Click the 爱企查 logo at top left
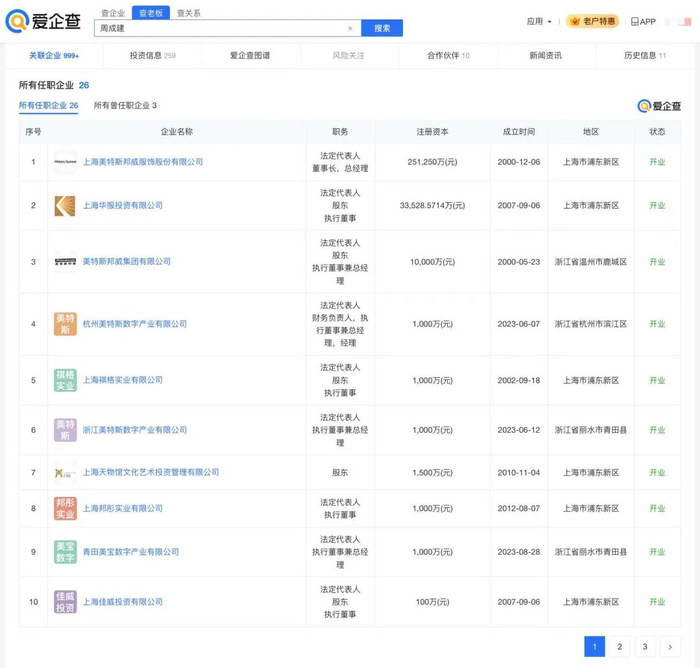Image resolution: width=700 pixels, height=668 pixels. tap(43, 22)
